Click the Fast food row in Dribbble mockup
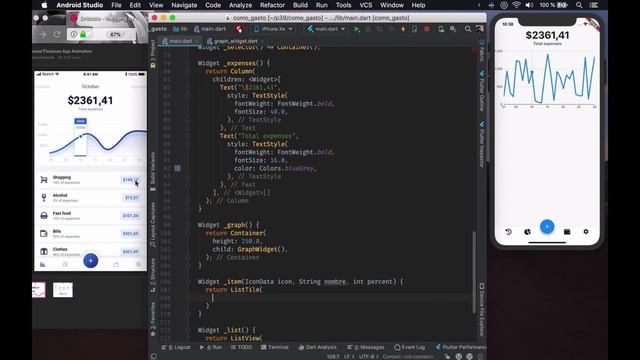This screenshot has height=360, width=640. 91,216
